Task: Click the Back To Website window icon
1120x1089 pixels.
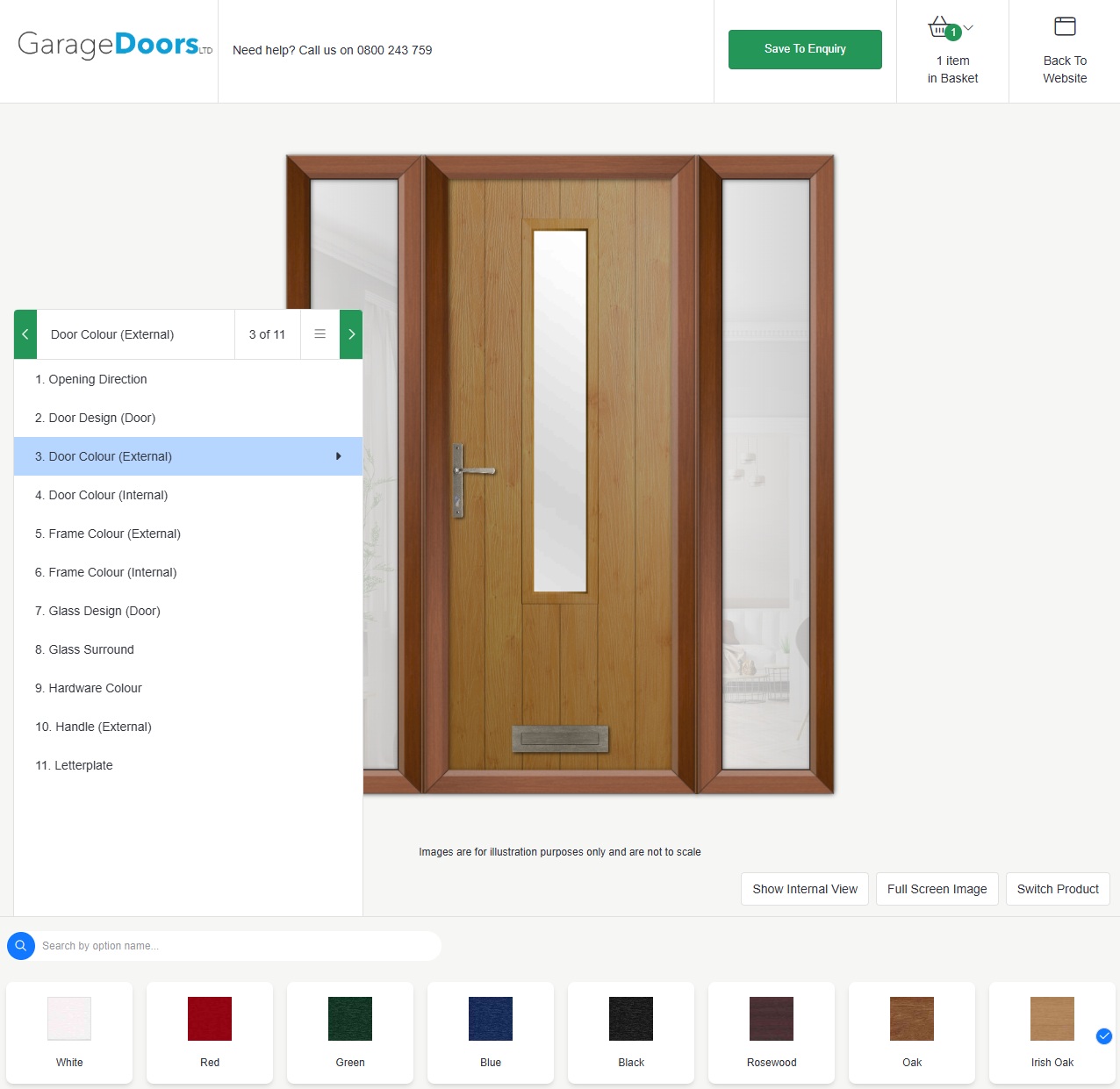Action: click(1065, 26)
